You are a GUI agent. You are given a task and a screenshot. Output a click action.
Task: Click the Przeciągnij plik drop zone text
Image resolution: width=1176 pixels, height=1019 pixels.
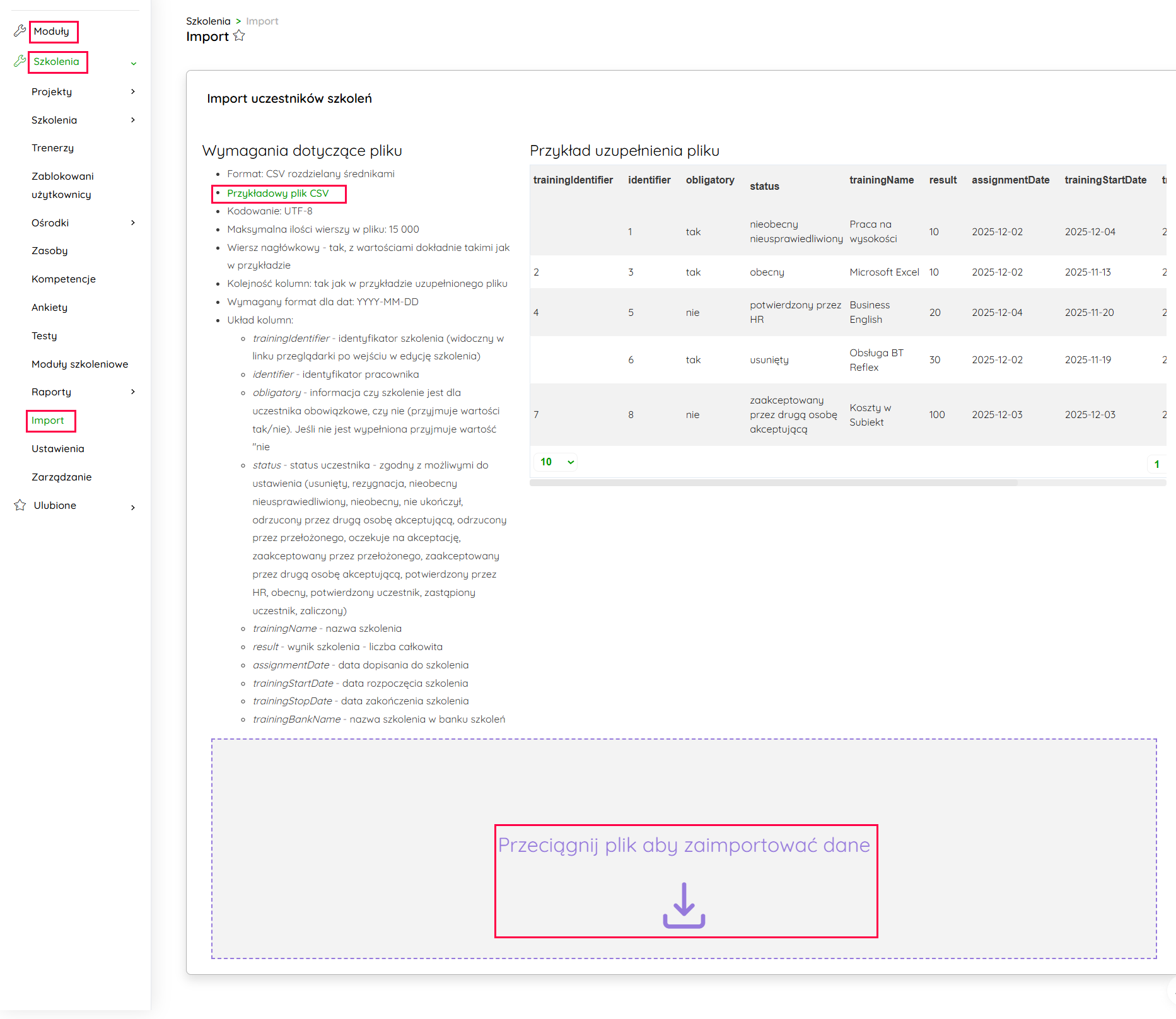(684, 845)
